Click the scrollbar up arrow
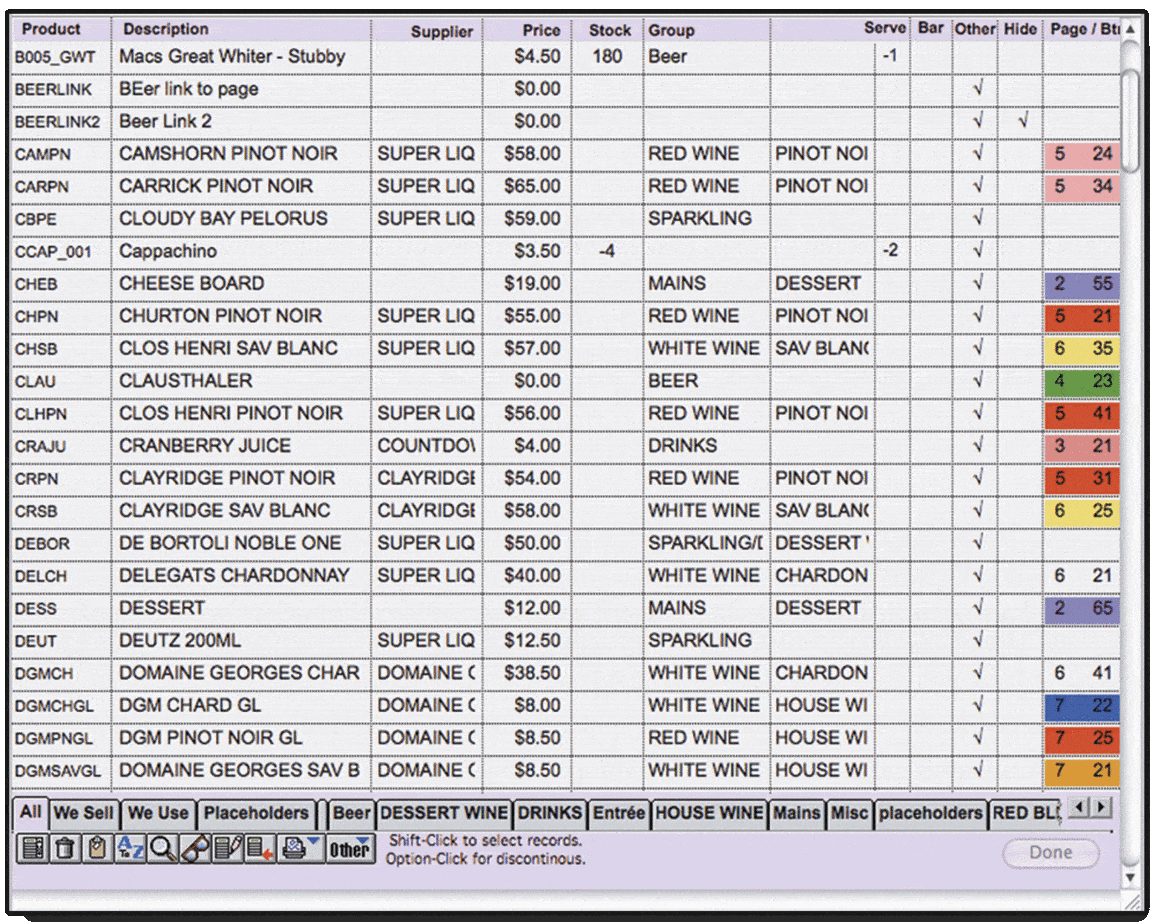The image size is (1152, 924). tap(1131, 29)
